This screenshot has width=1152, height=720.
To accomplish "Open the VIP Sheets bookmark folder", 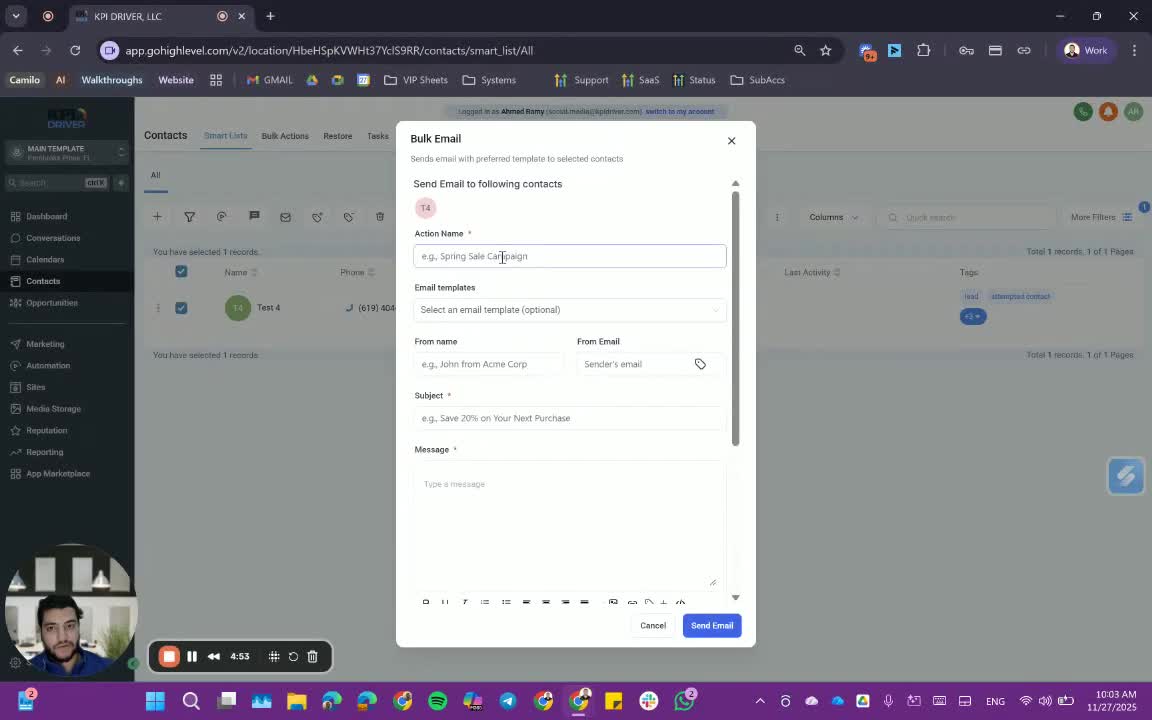I will (416, 80).
